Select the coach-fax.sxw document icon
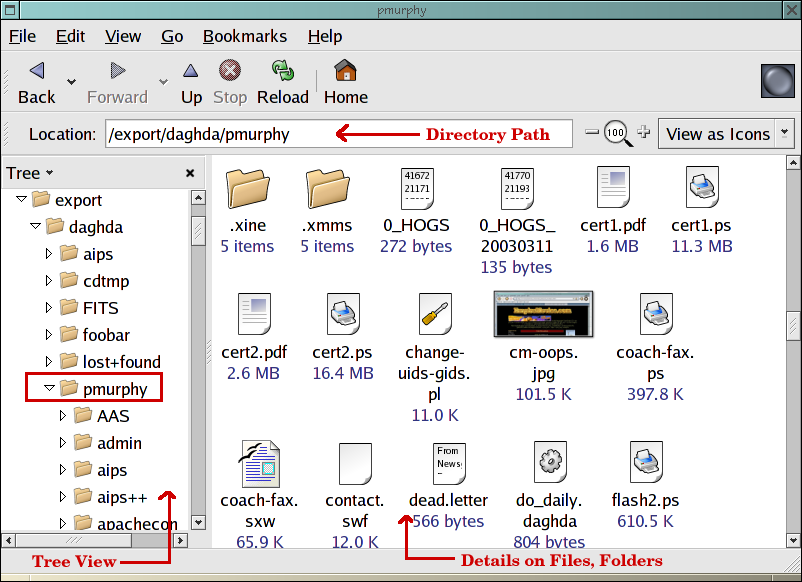802x582 pixels. click(259, 463)
